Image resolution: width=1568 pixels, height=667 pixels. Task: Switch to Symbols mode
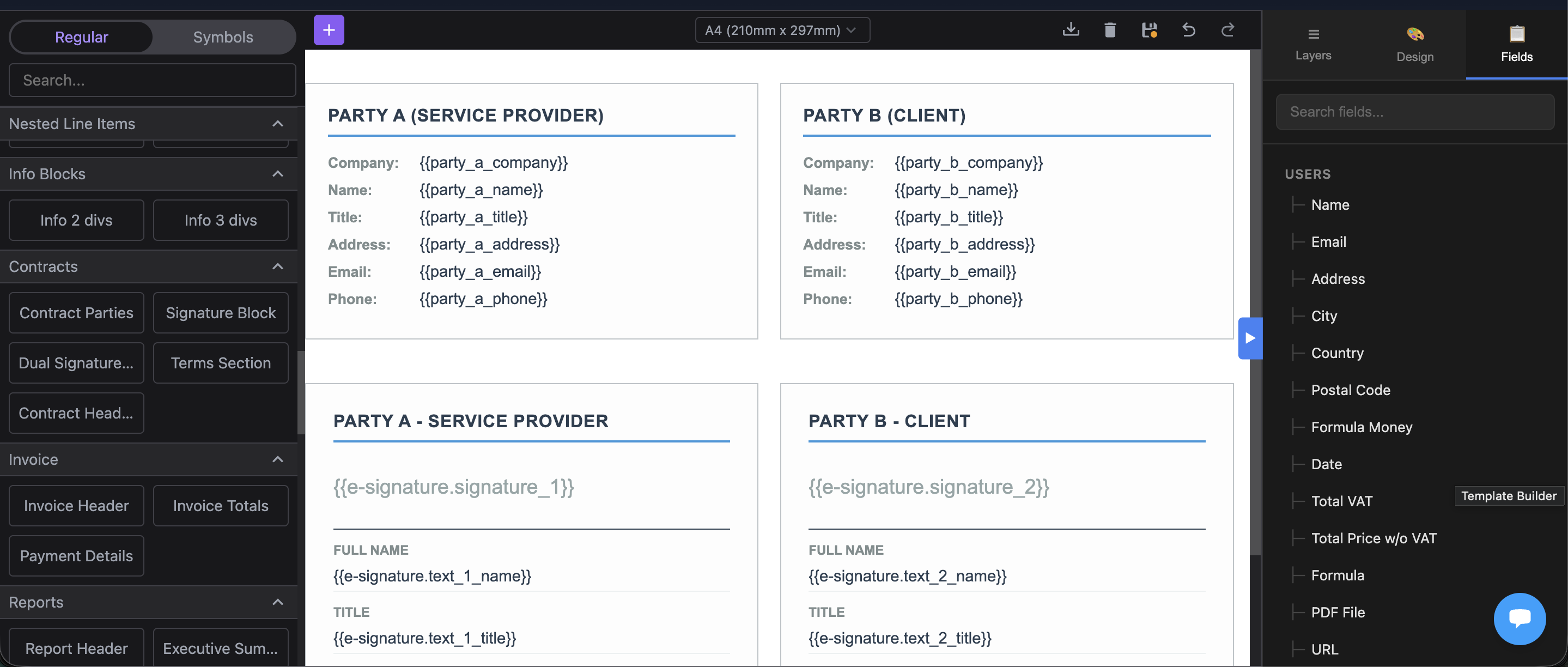point(223,37)
